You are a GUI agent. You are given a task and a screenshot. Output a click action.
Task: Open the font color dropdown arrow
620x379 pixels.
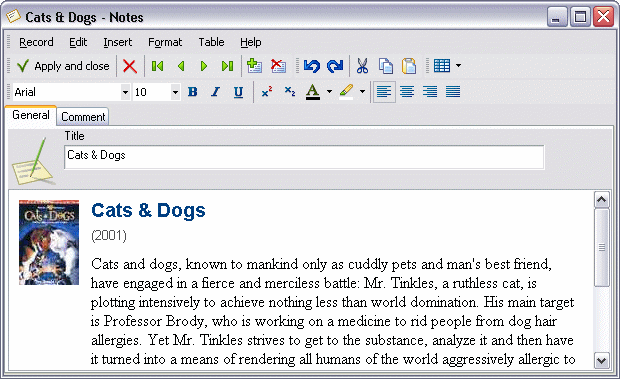click(x=329, y=92)
